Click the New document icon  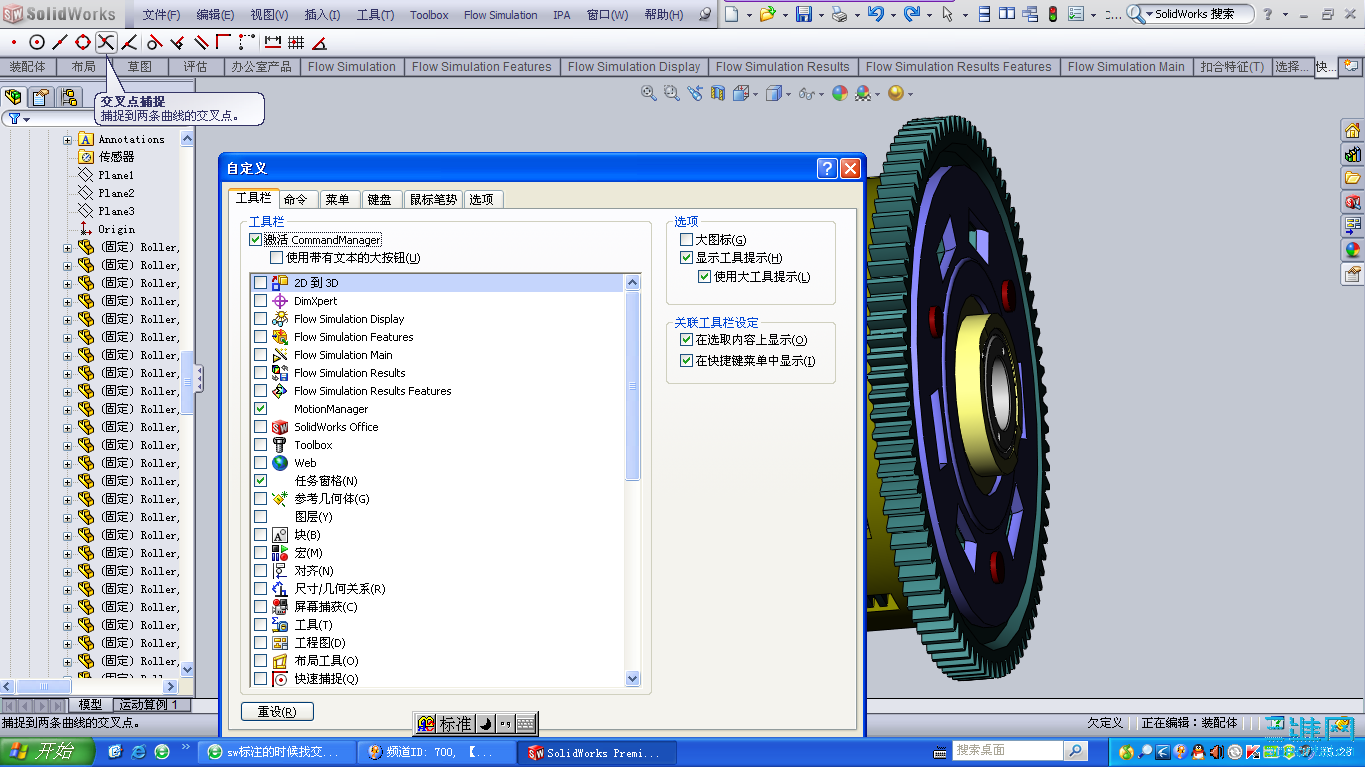pos(733,14)
